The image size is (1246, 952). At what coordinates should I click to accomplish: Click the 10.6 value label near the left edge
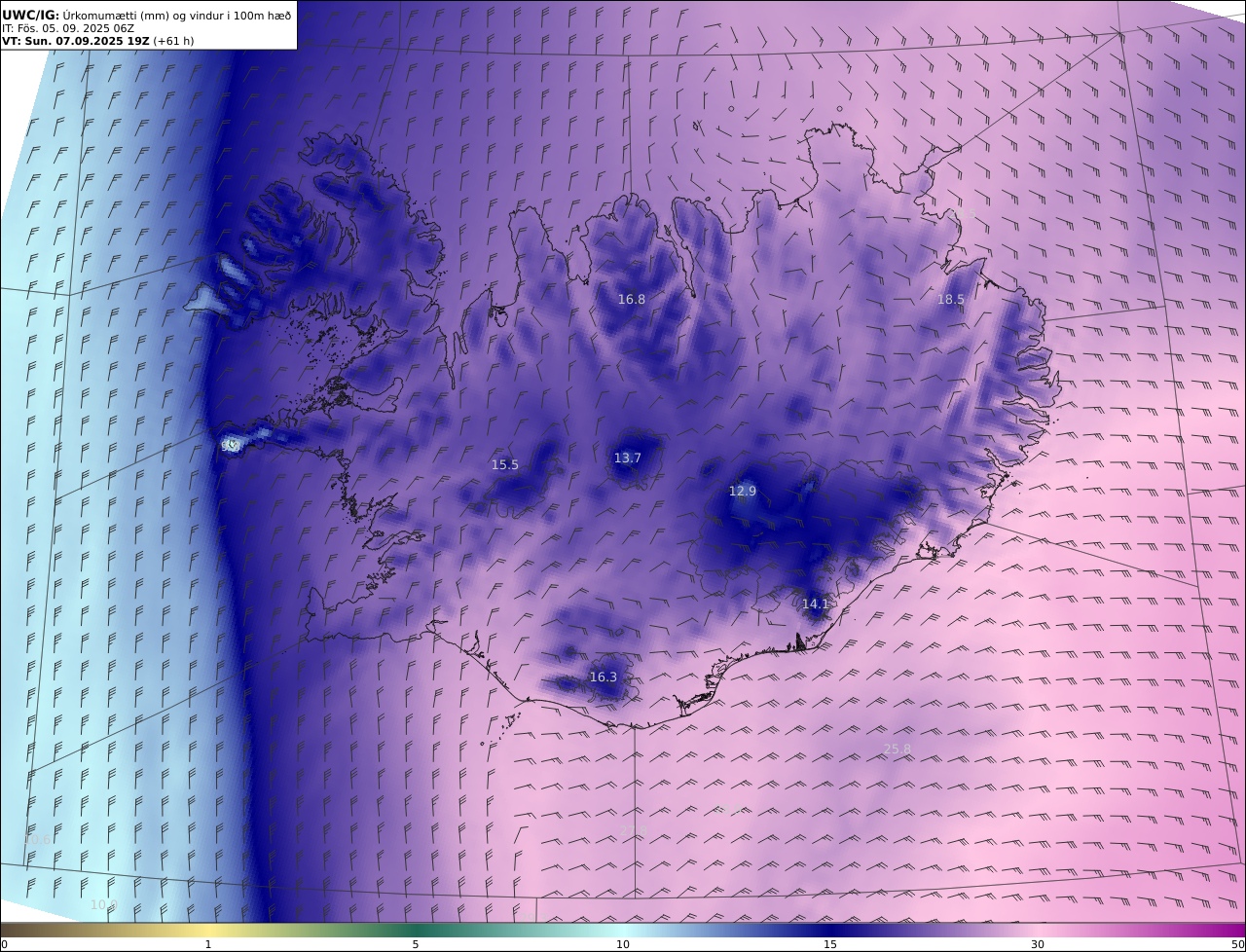37,840
